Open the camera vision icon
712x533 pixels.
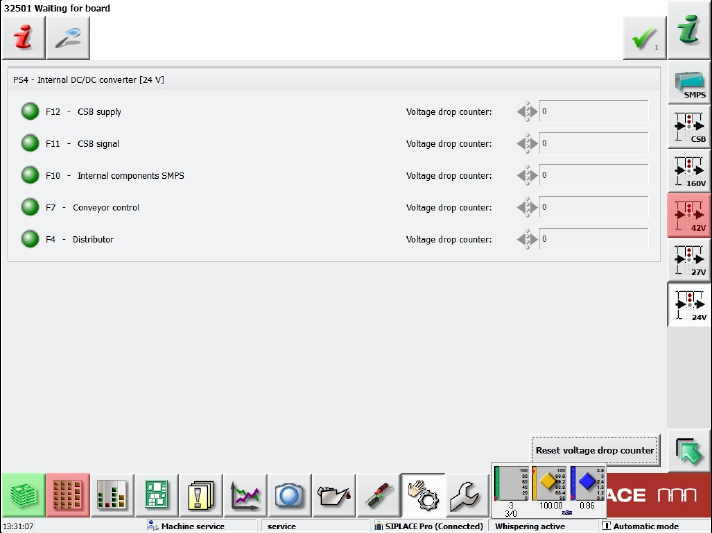click(x=290, y=495)
